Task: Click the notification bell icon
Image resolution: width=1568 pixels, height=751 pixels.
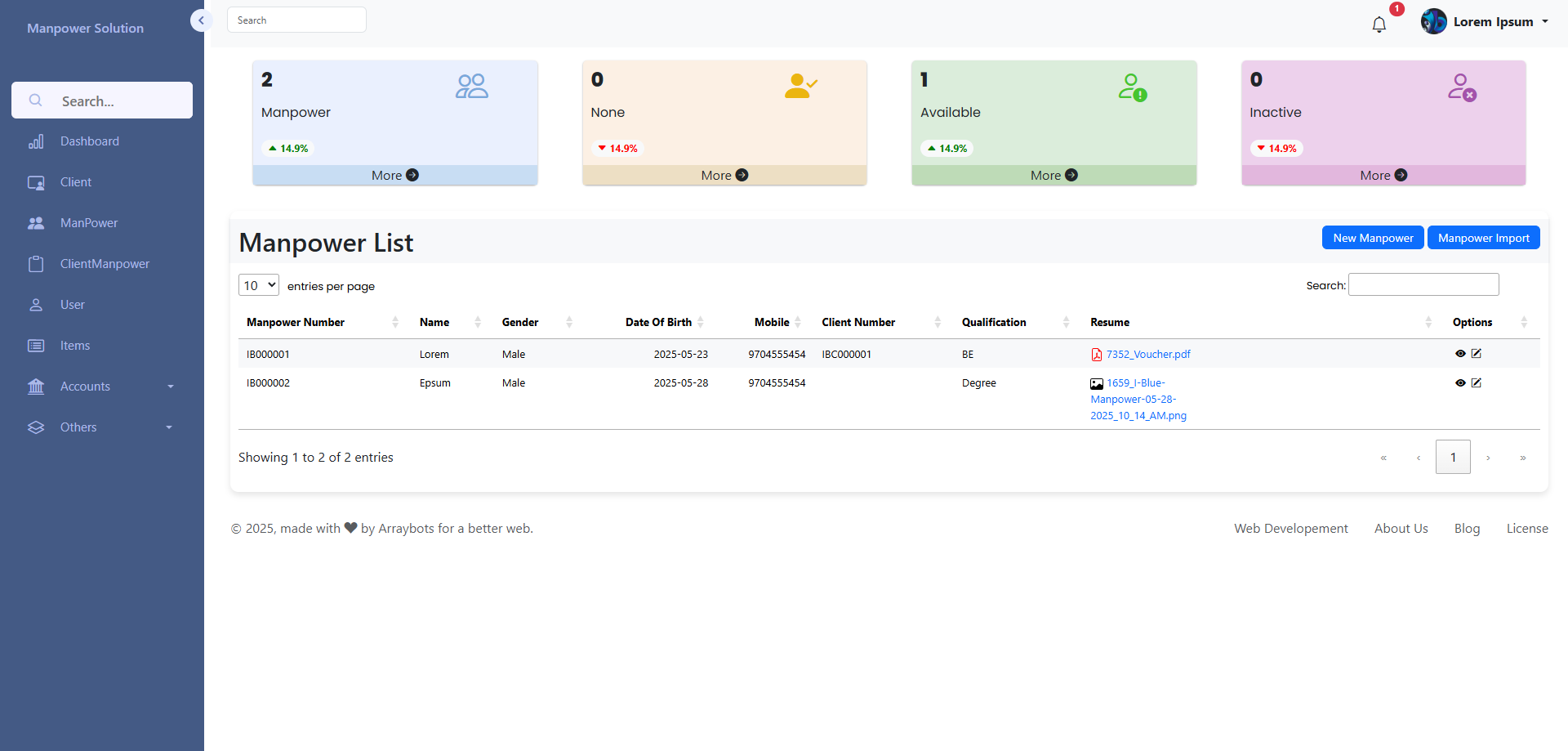Action: tap(1379, 25)
